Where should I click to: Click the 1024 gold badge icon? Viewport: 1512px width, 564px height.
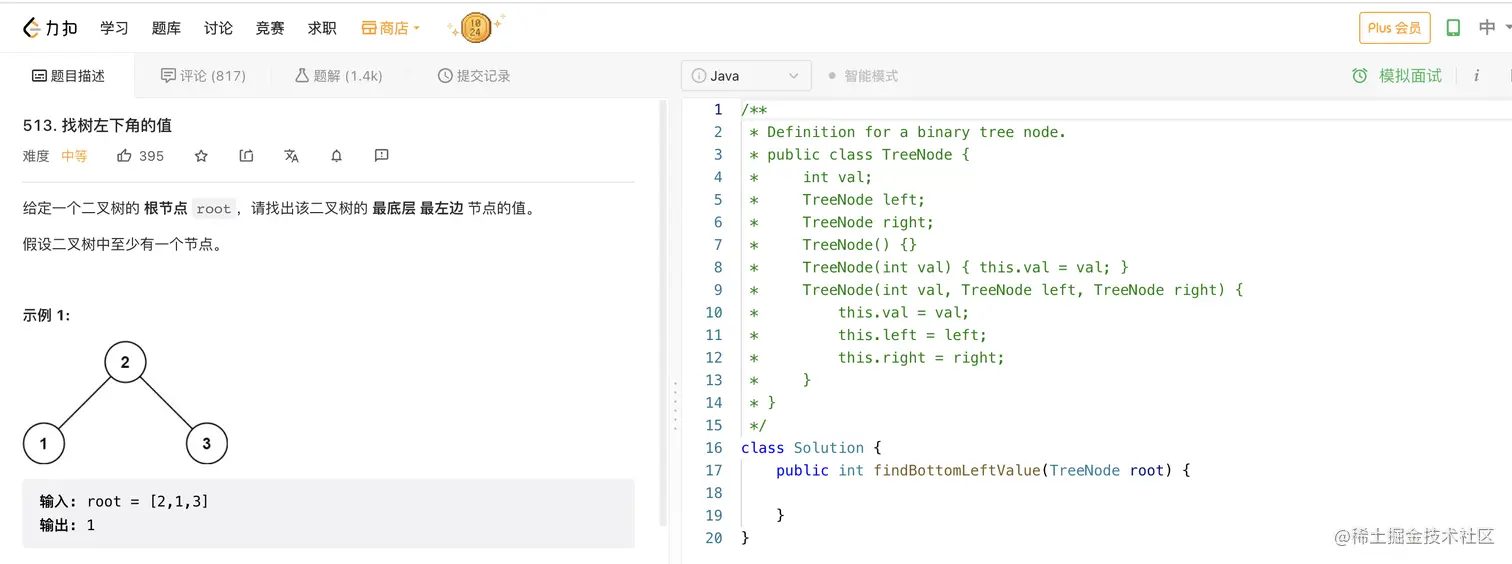[x=476, y=28]
